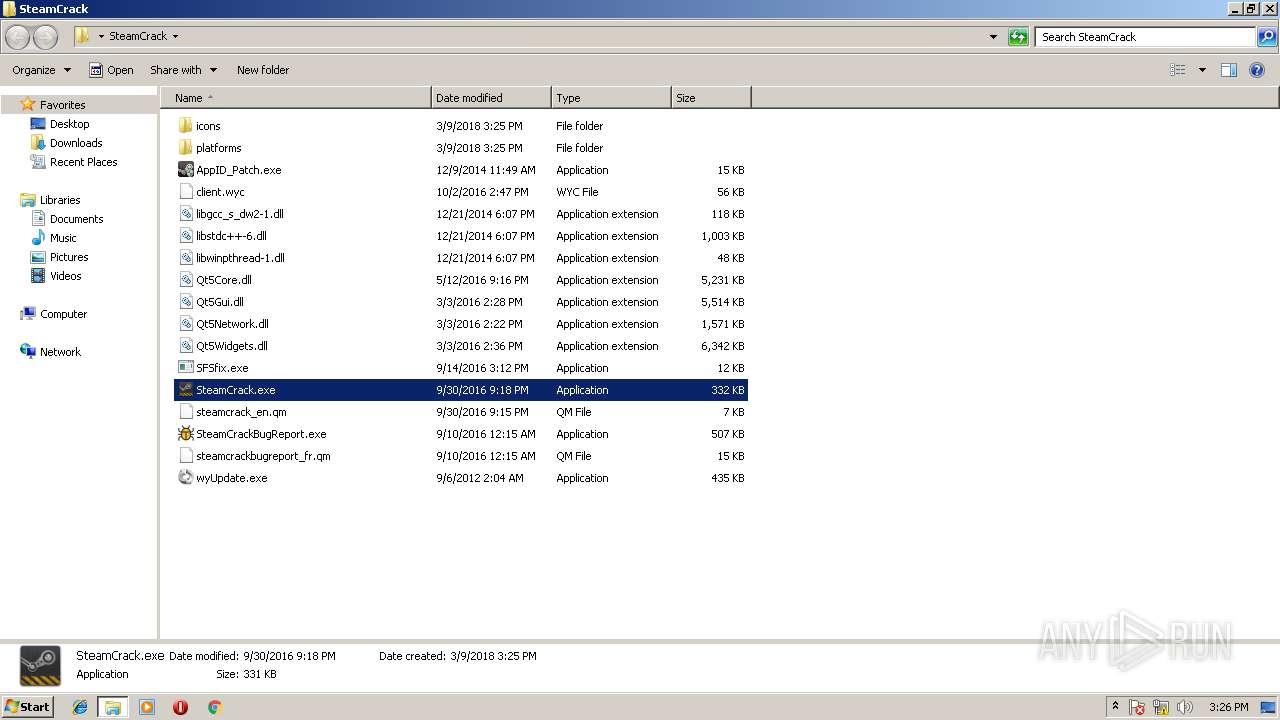Select the libgcc_s_dw2-1.dll icon

pos(185,214)
